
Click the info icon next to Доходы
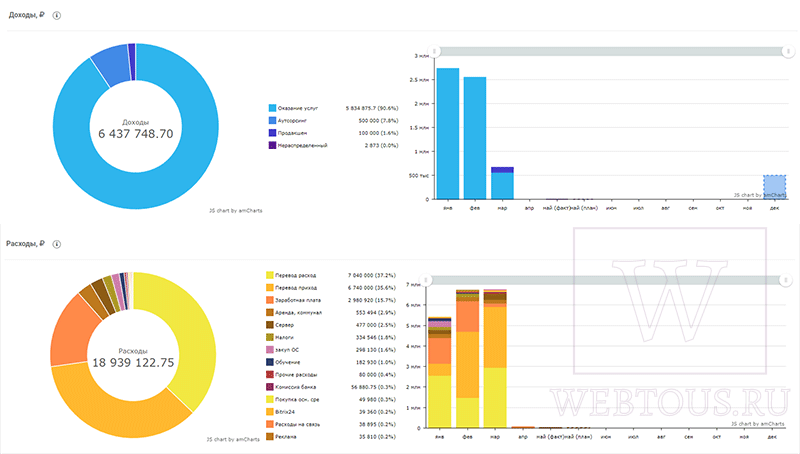[57, 15]
